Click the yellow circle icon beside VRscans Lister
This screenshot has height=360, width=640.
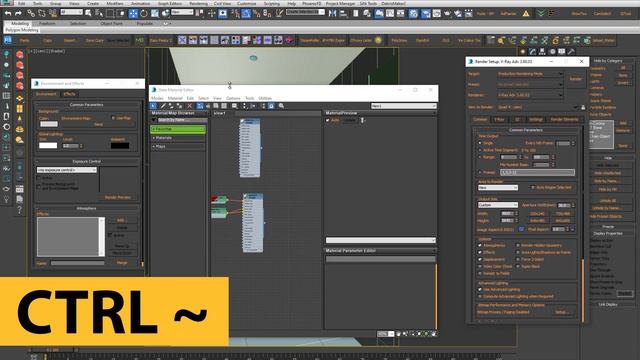(x=378, y=40)
